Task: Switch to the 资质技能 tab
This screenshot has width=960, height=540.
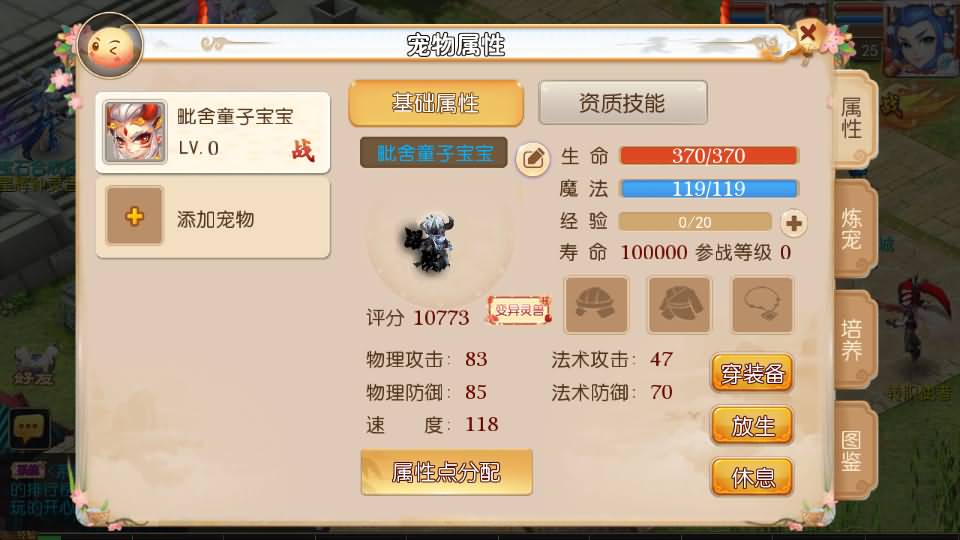Action: pyautogui.click(x=623, y=103)
